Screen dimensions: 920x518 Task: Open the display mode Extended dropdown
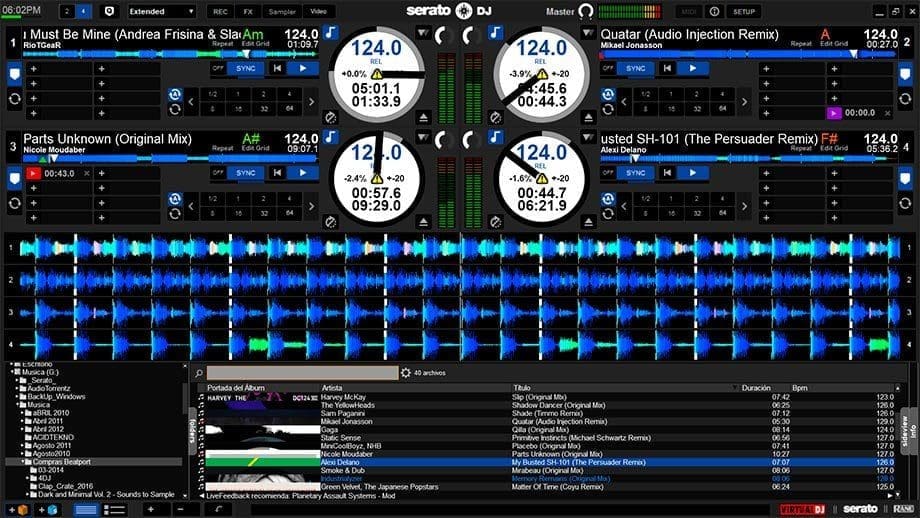(161, 11)
